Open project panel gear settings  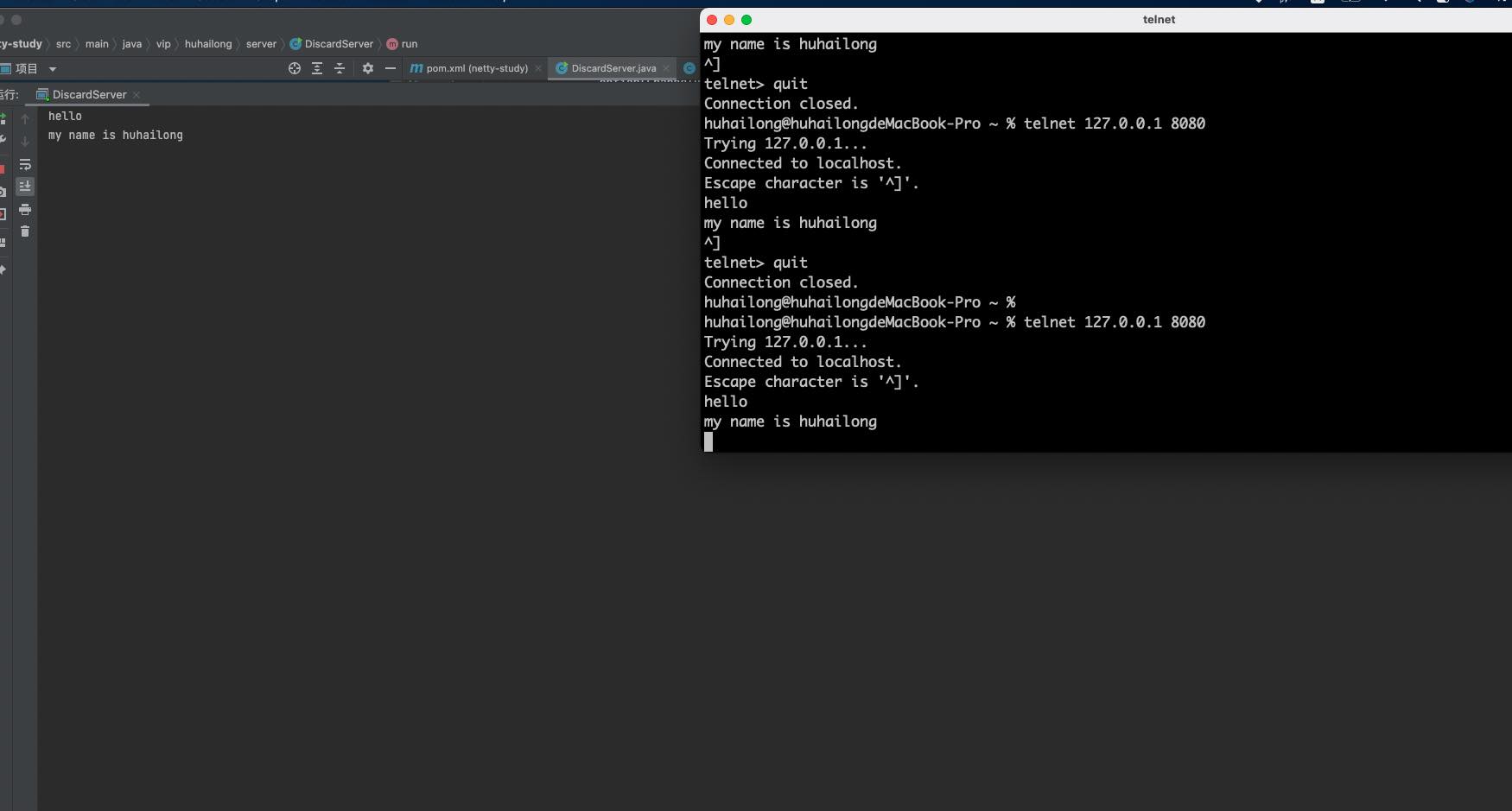pos(368,68)
